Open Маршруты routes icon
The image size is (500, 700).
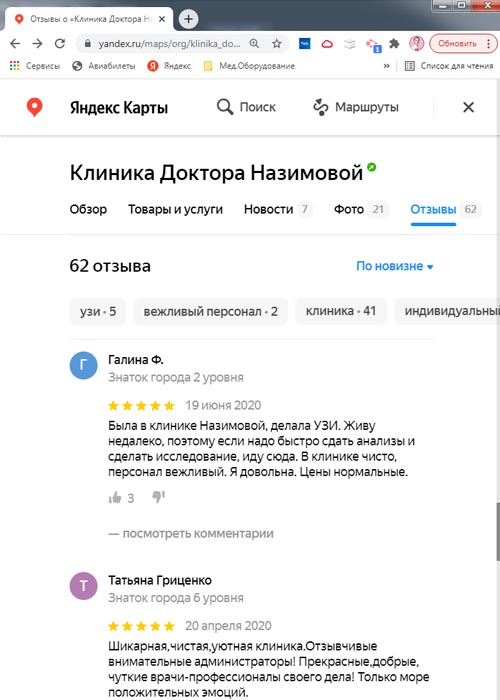point(321,108)
